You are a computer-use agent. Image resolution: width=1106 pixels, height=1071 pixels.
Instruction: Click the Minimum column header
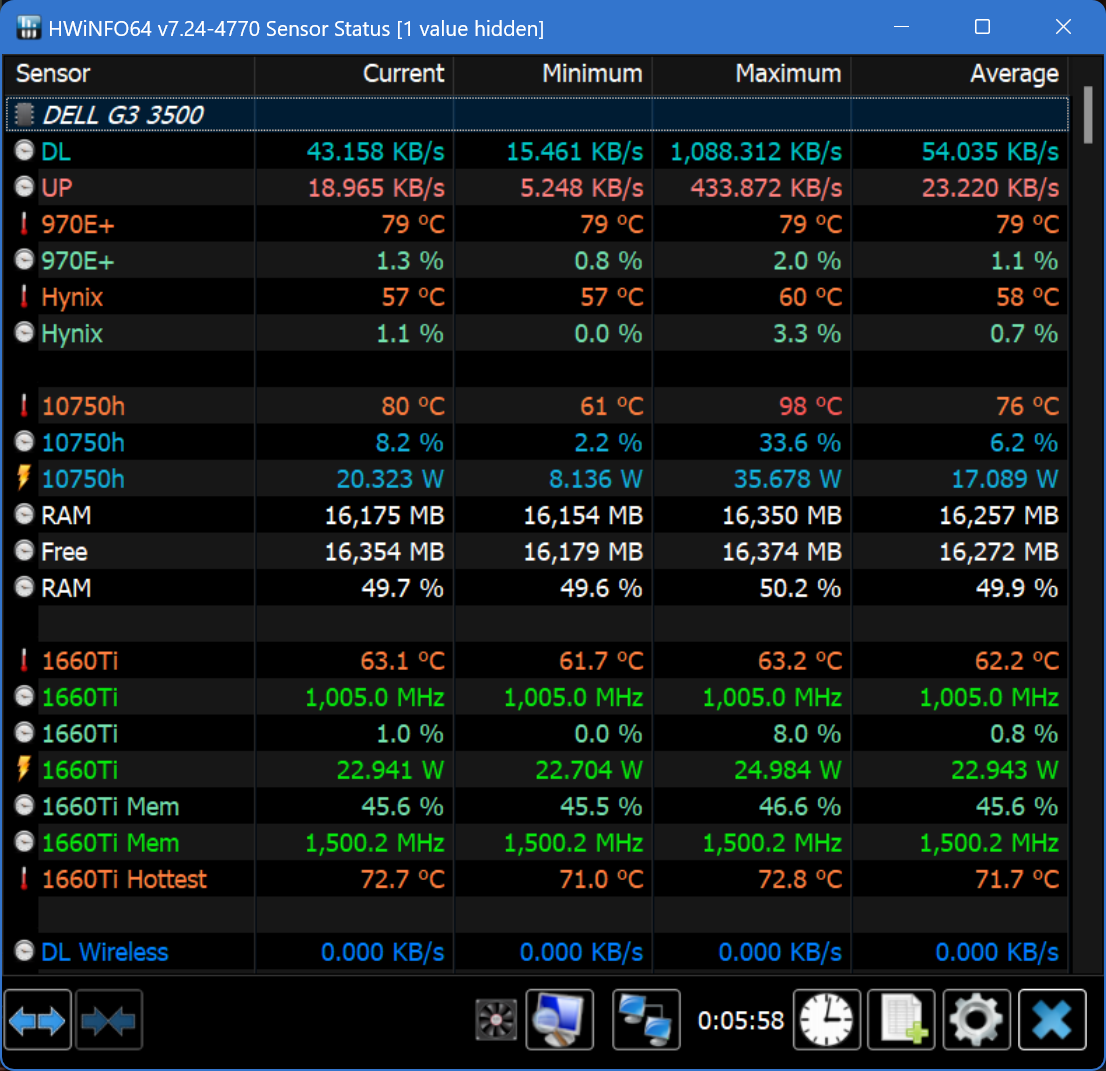coord(553,73)
